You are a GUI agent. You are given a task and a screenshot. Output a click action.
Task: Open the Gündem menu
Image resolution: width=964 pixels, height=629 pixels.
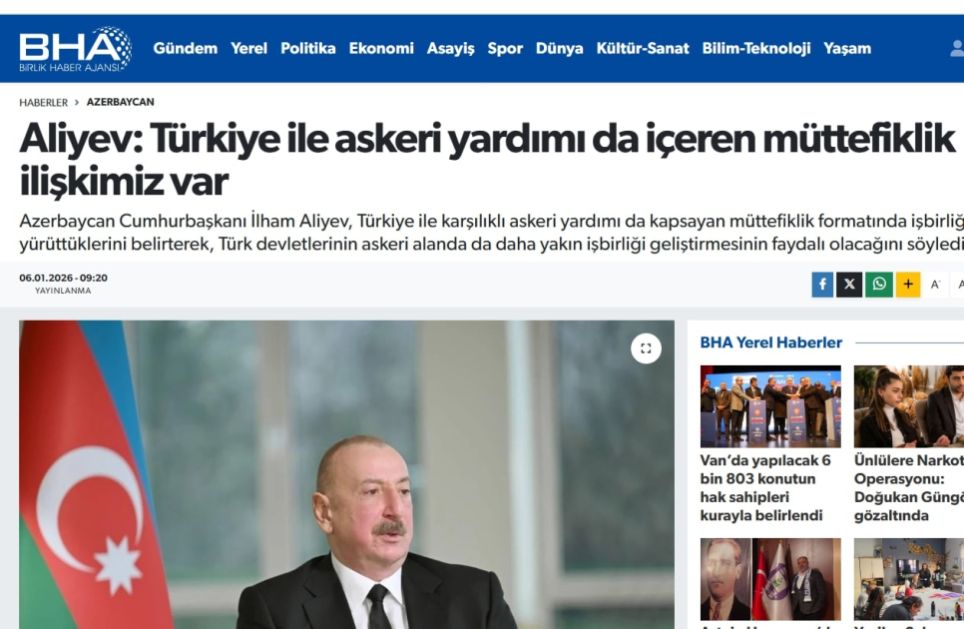coord(185,49)
